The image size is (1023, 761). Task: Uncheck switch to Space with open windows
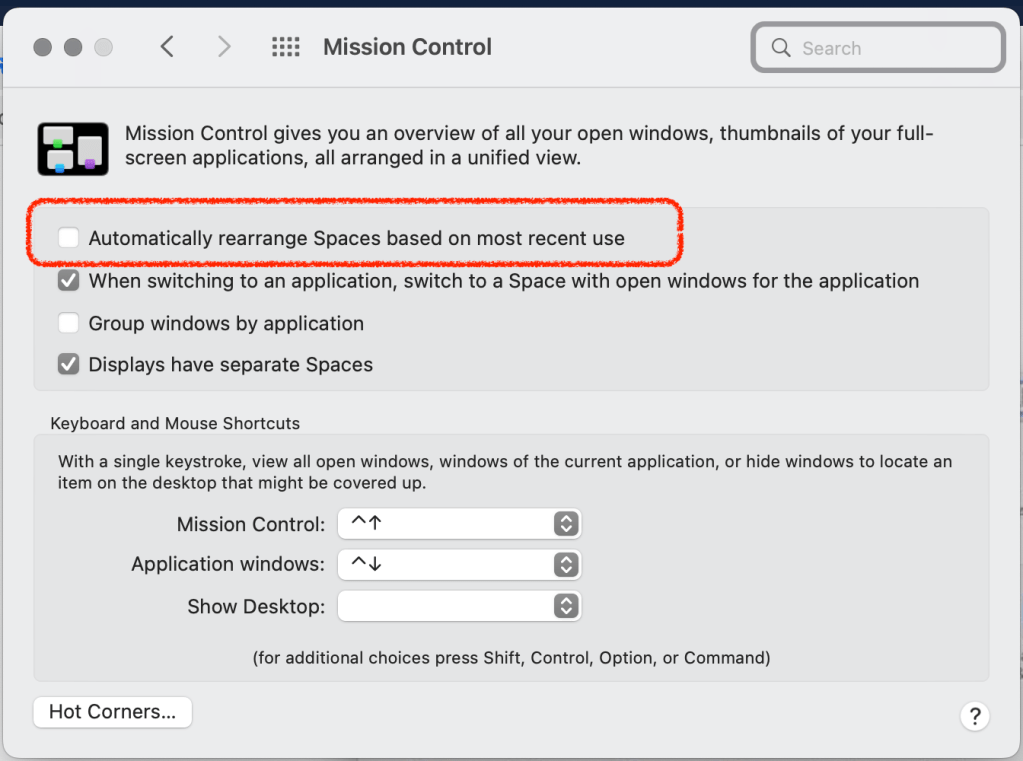tap(68, 281)
